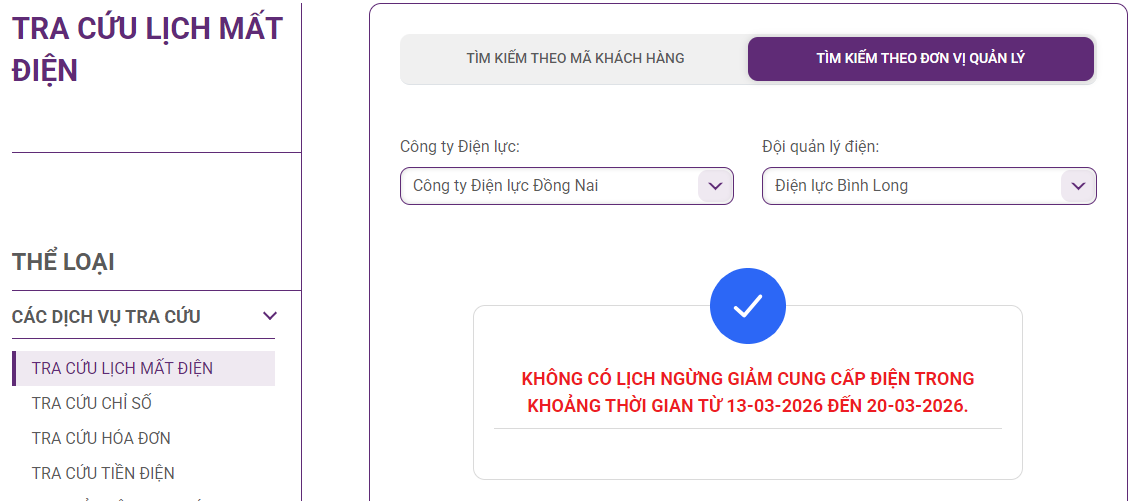Navigate to TRA CỨU TIỀN ĐIỆN
This screenshot has height=501, width=1136.
(103, 473)
